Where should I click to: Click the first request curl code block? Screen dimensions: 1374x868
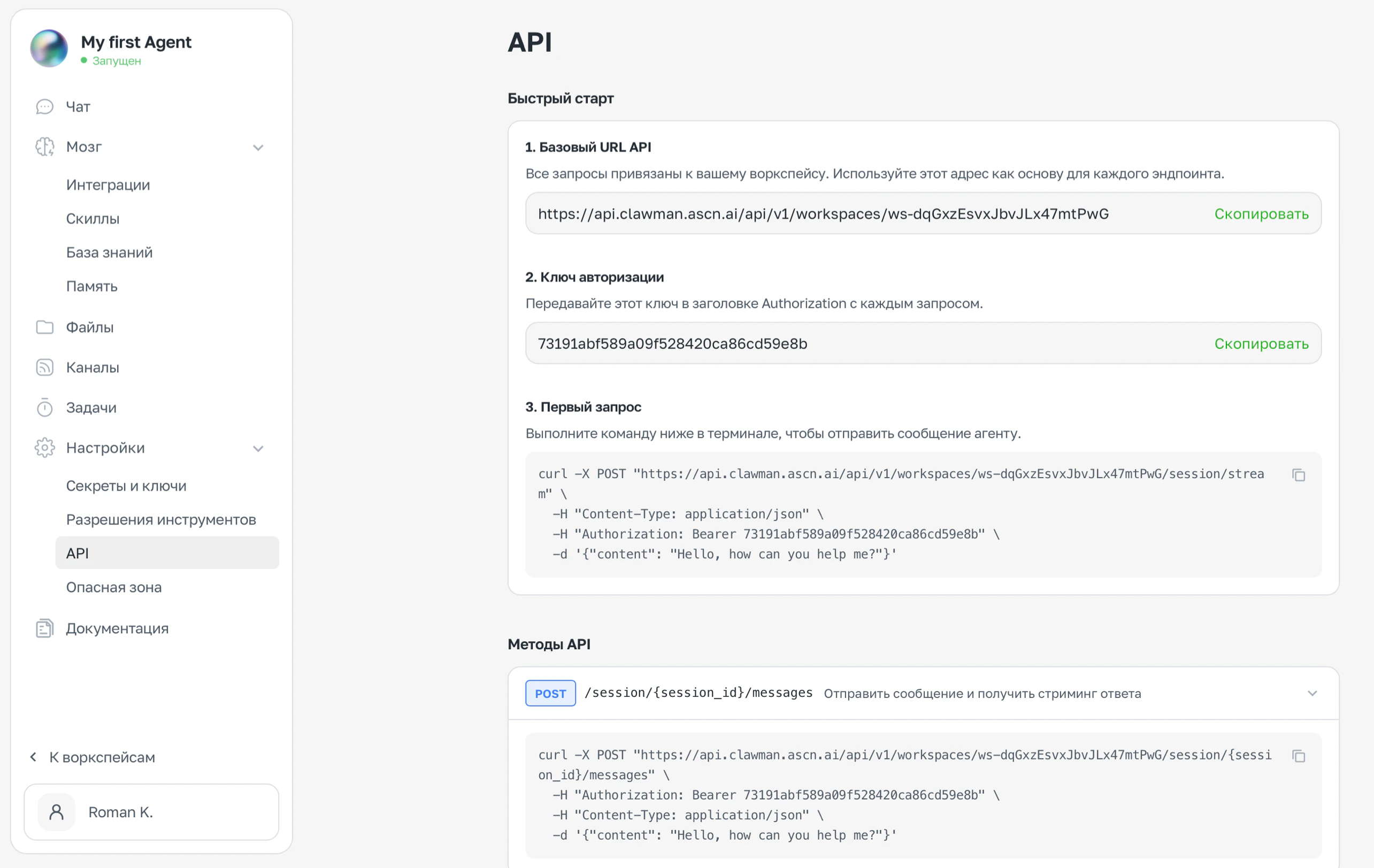(923, 514)
